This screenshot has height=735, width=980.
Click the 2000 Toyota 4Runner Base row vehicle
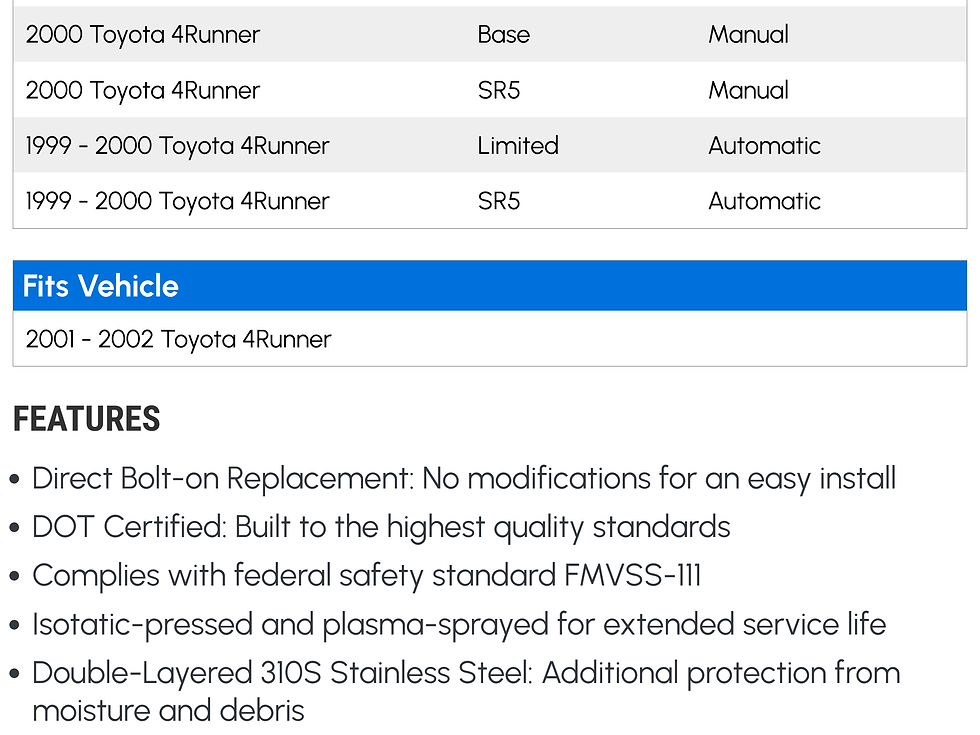[x=143, y=35]
